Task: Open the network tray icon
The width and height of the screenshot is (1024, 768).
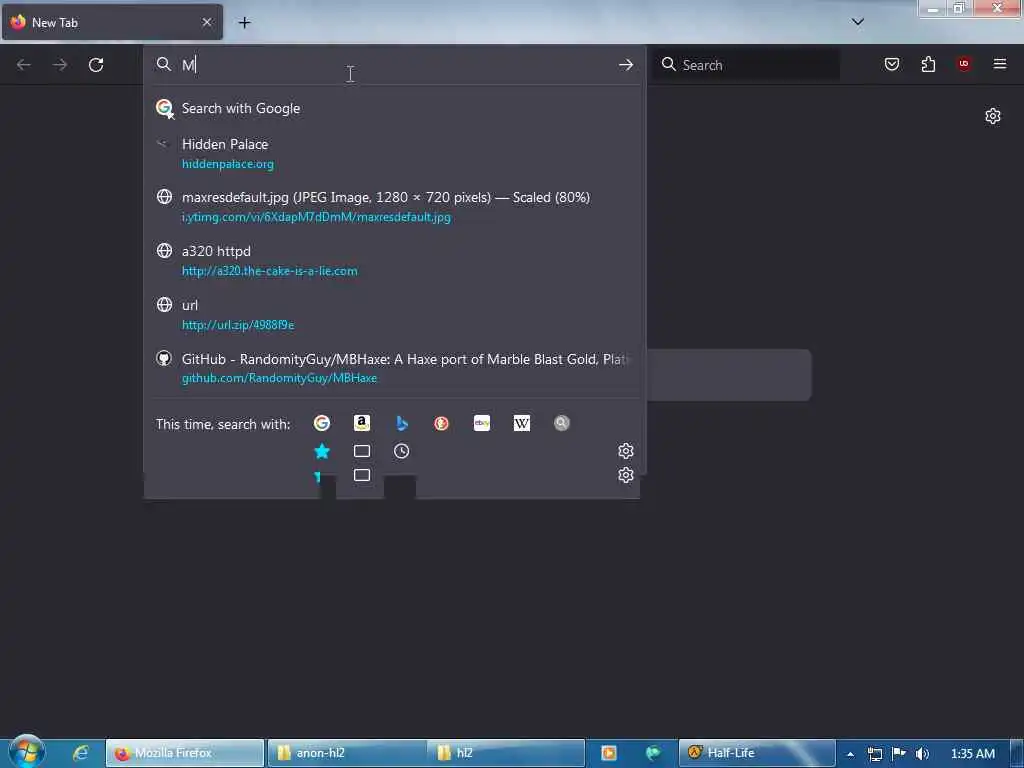Action: 875,754
